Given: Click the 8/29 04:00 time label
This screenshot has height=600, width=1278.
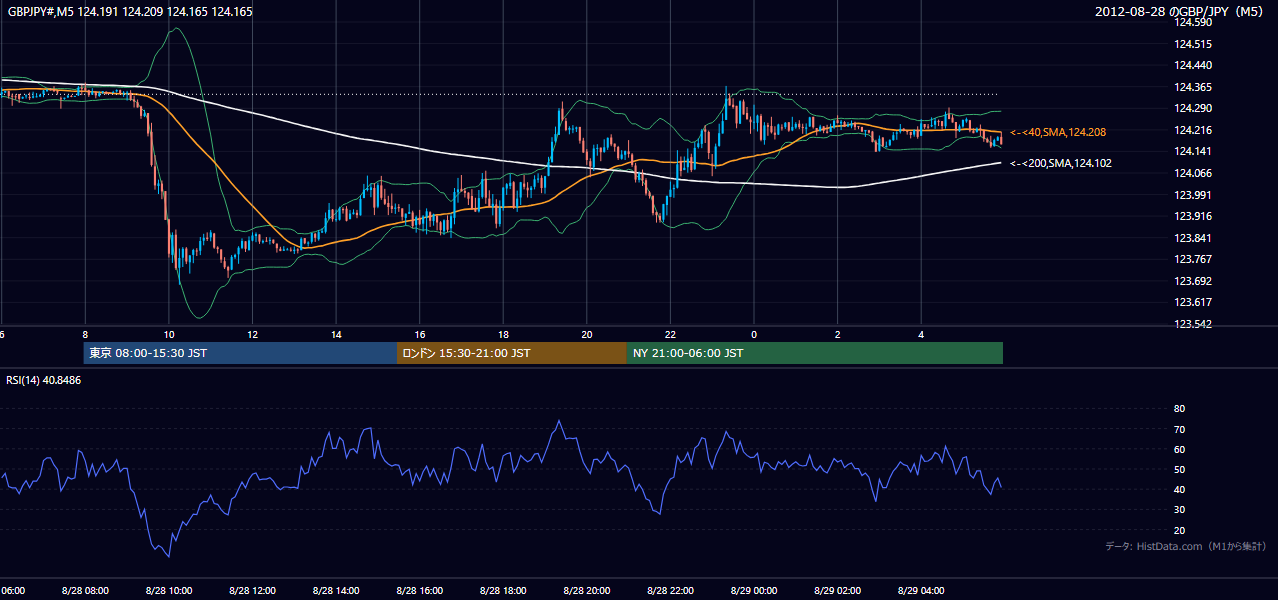Looking at the screenshot, I should (x=921, y=591).
